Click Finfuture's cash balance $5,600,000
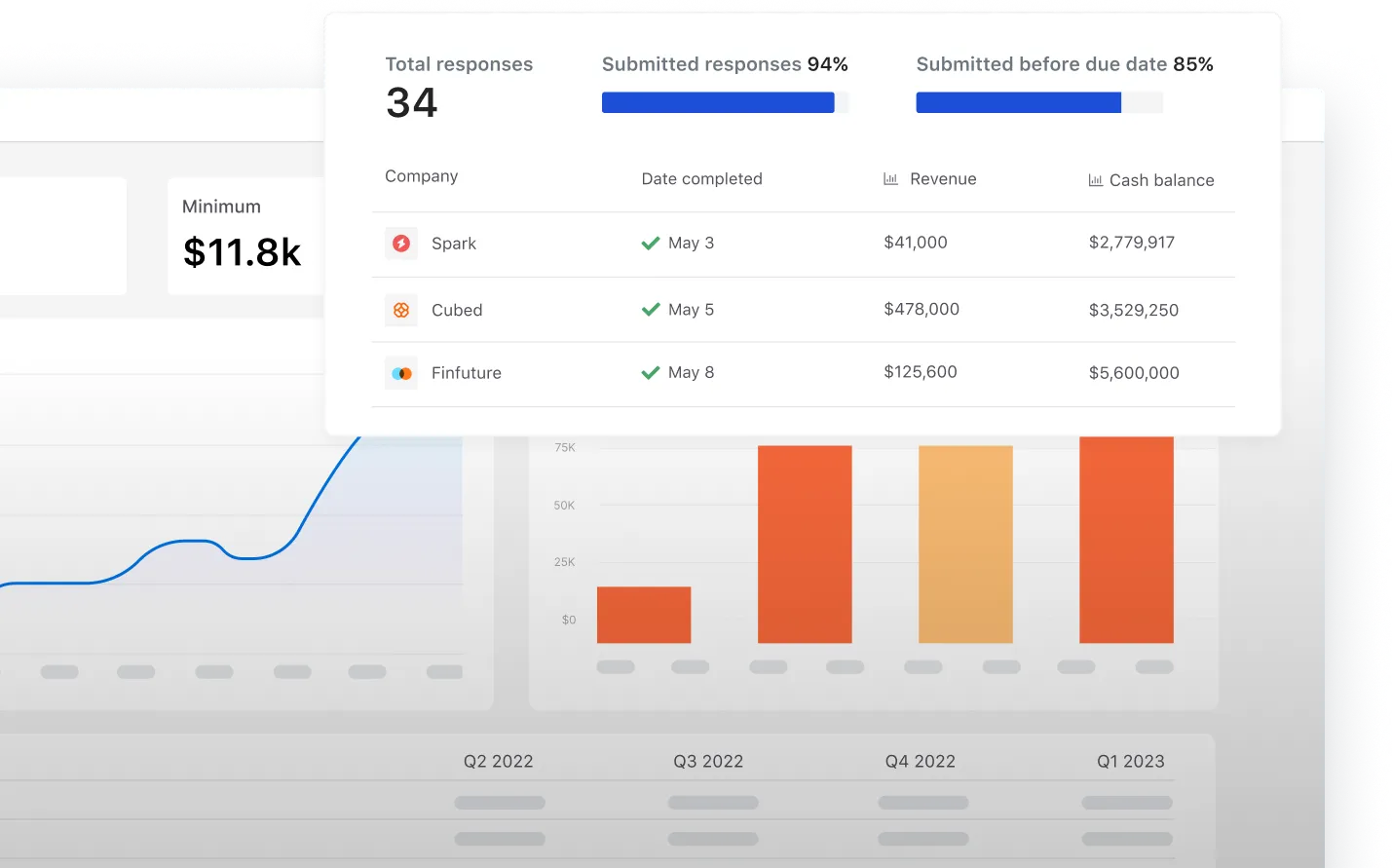 (x=1134, y=373)
